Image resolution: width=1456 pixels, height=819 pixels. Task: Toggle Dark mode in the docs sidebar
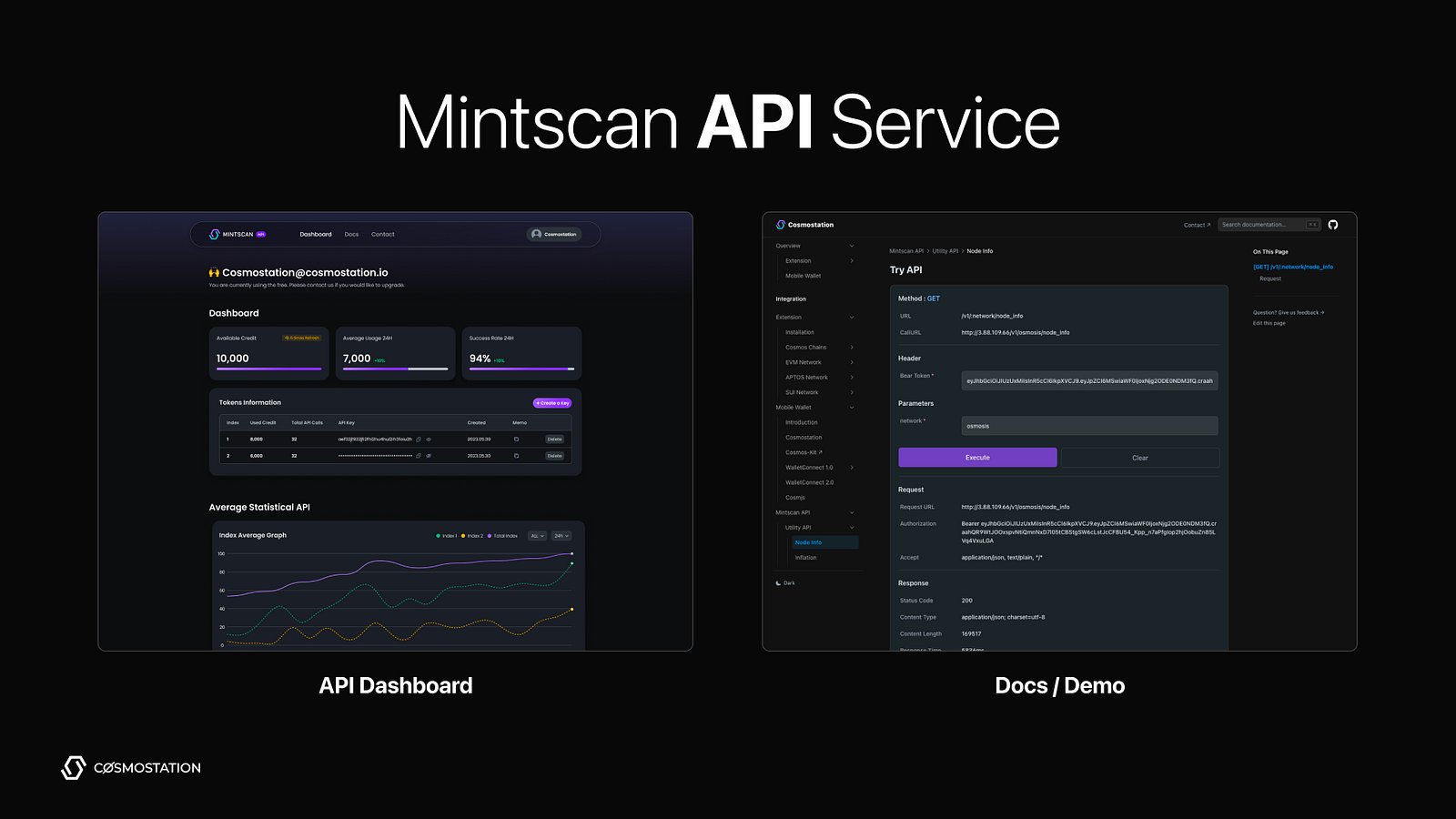tap(785, 582)
